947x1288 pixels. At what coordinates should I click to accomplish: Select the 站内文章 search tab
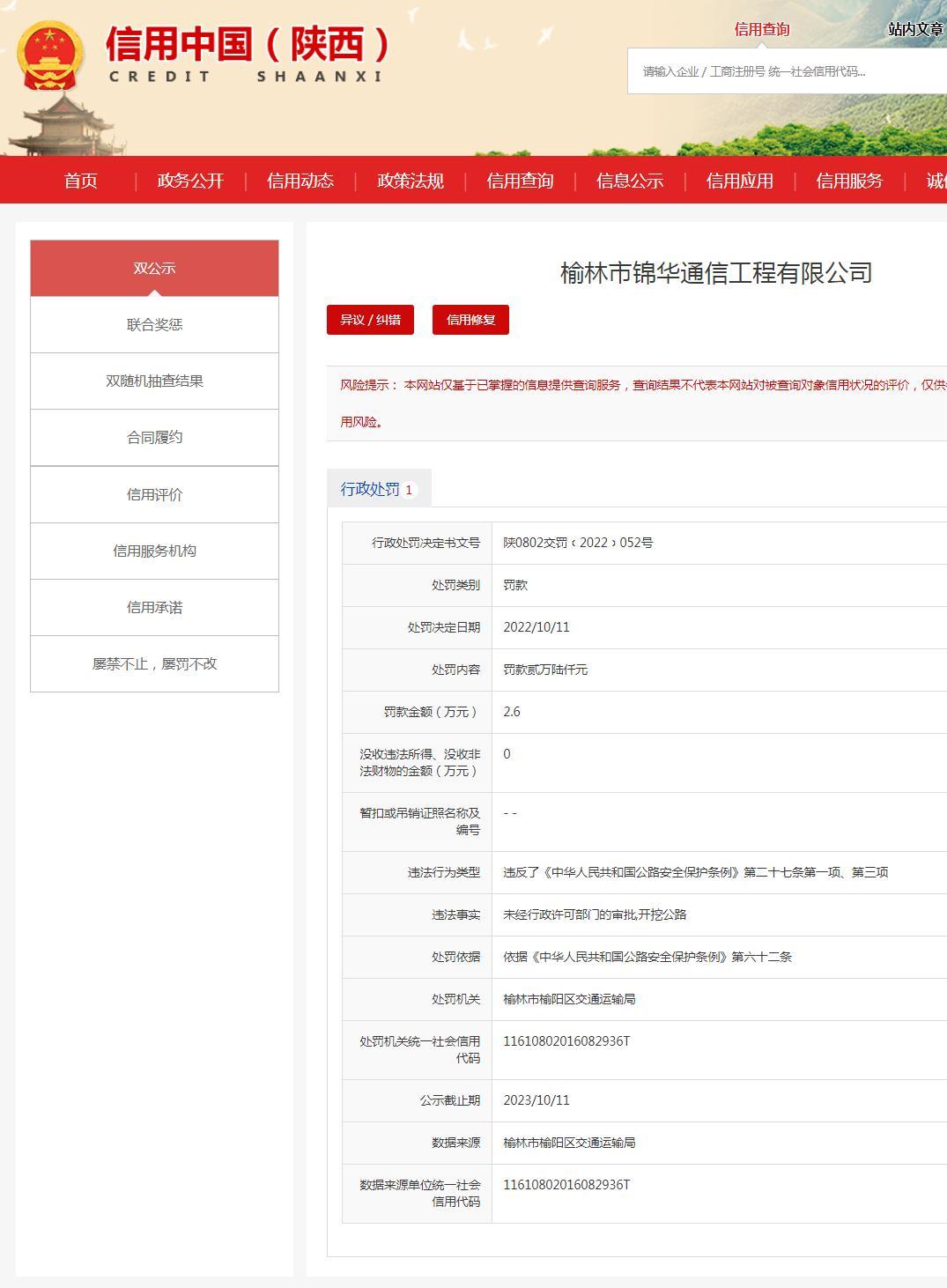click(x=916, y=29)
